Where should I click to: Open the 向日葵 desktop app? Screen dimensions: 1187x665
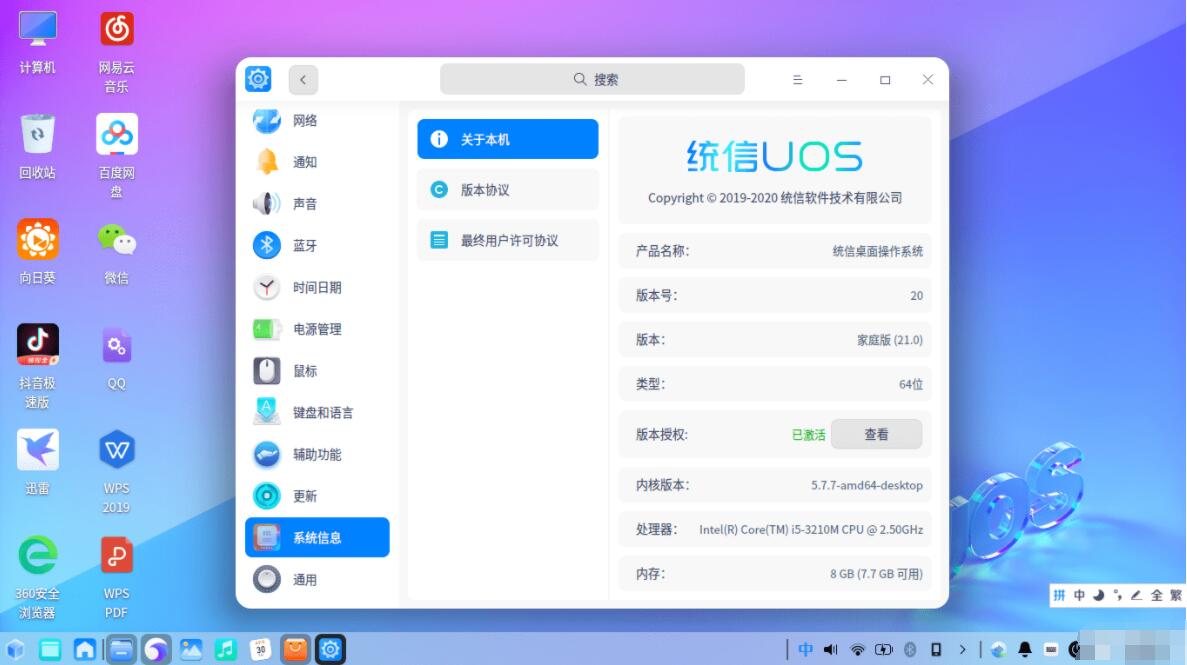(37, 251)
